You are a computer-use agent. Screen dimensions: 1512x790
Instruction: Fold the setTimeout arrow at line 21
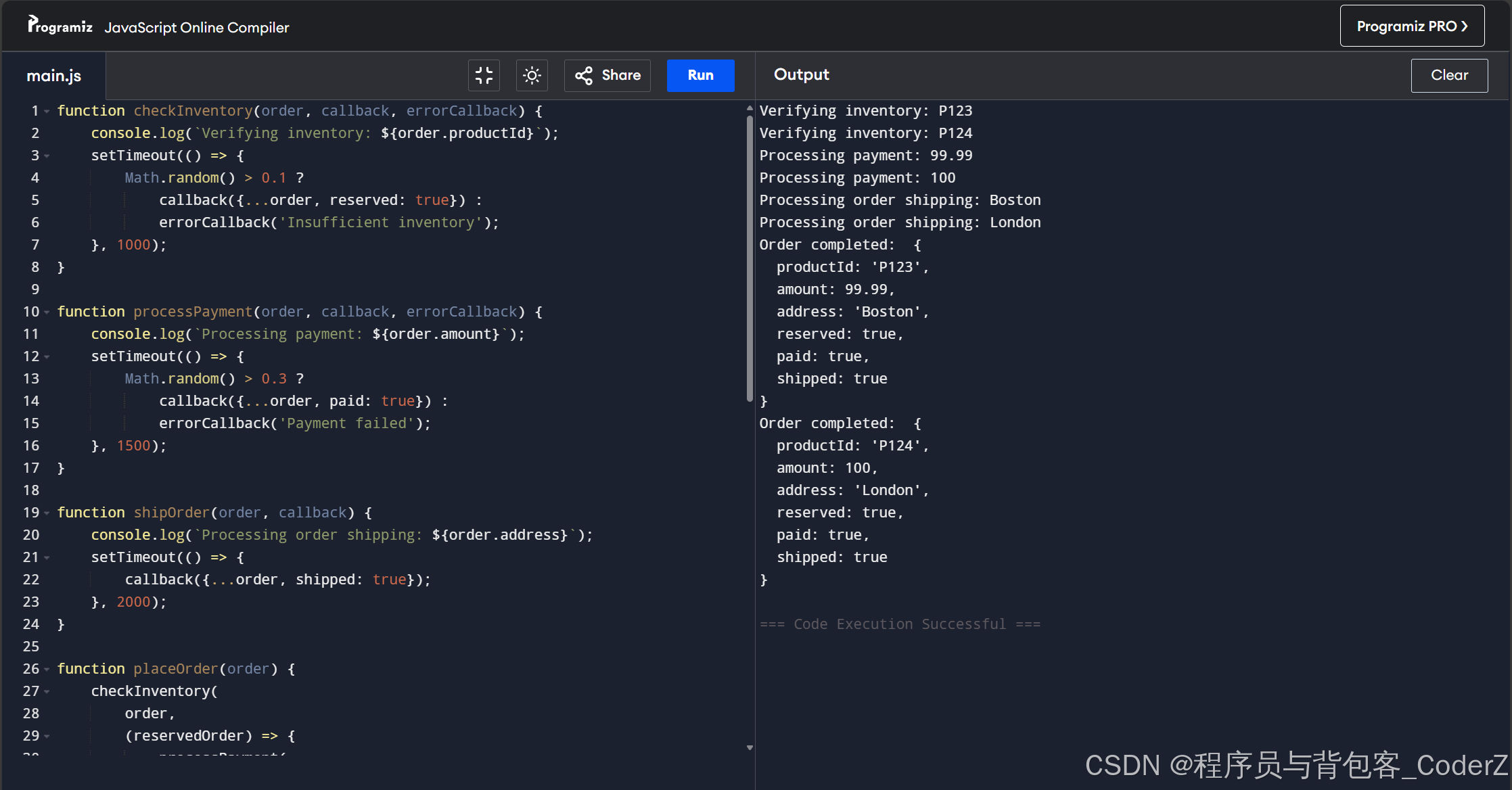point(47,557)
